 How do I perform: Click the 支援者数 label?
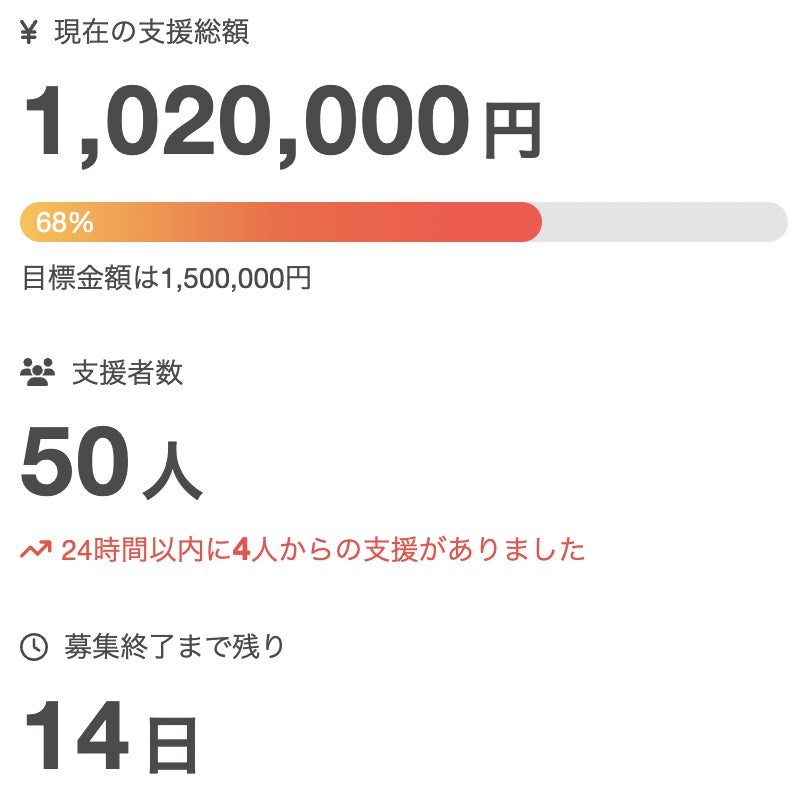pos(127,374)
